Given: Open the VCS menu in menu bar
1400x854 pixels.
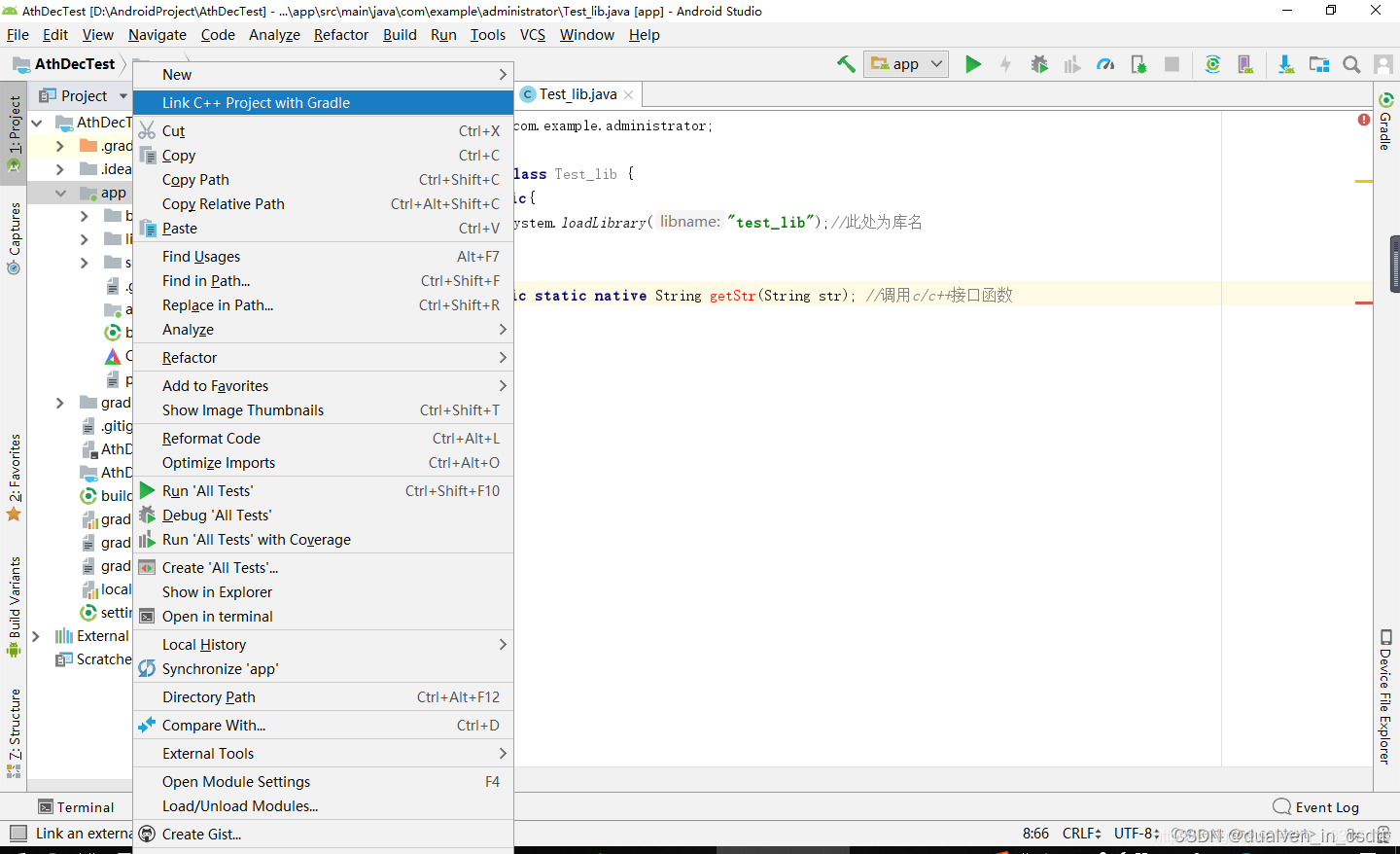Looking at the screenshot, I should [532, 35].
